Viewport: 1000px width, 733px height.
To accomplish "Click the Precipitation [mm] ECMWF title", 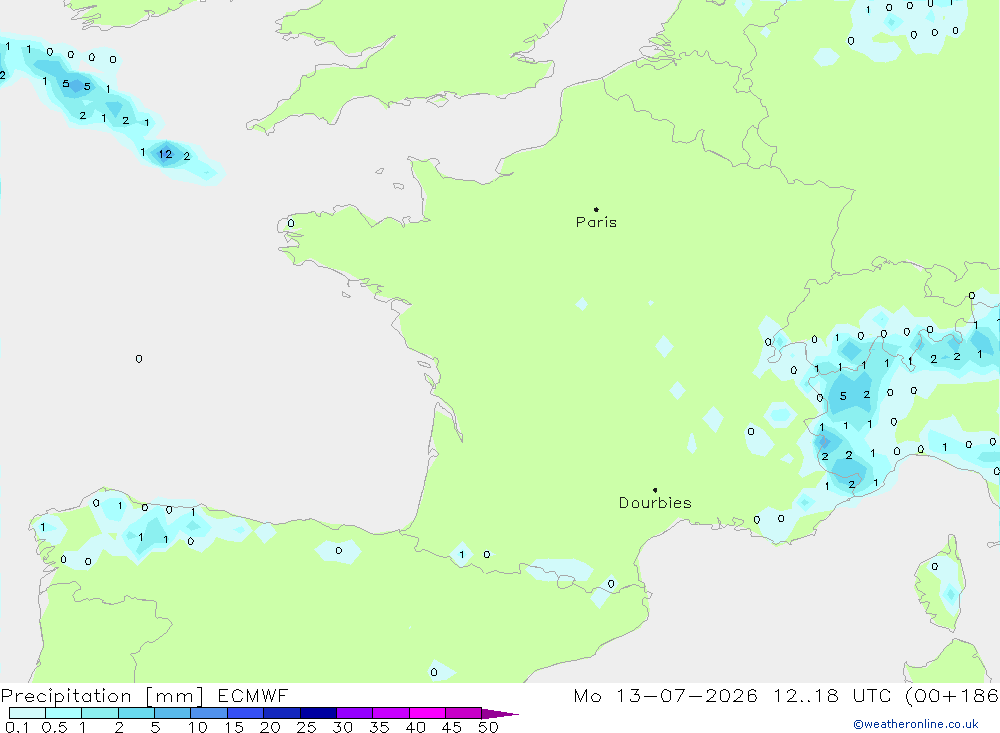I will 144,695.
